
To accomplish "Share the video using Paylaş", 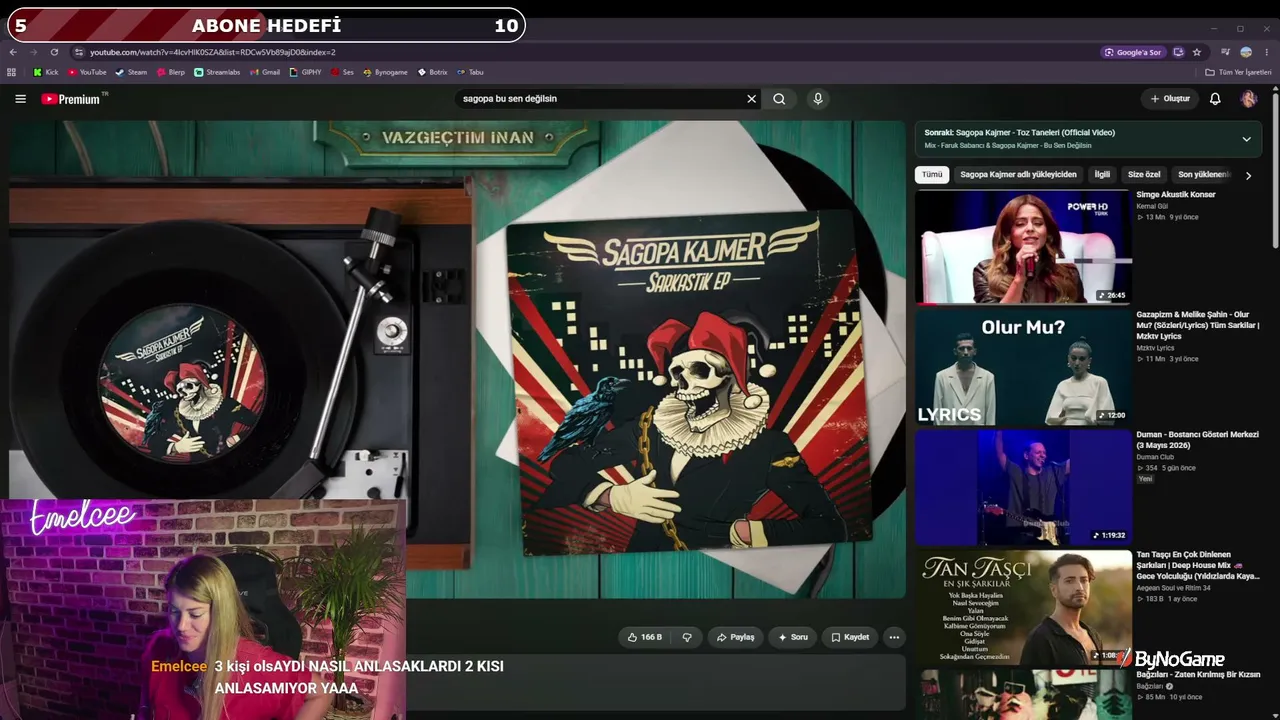I will tap(735, 637).
